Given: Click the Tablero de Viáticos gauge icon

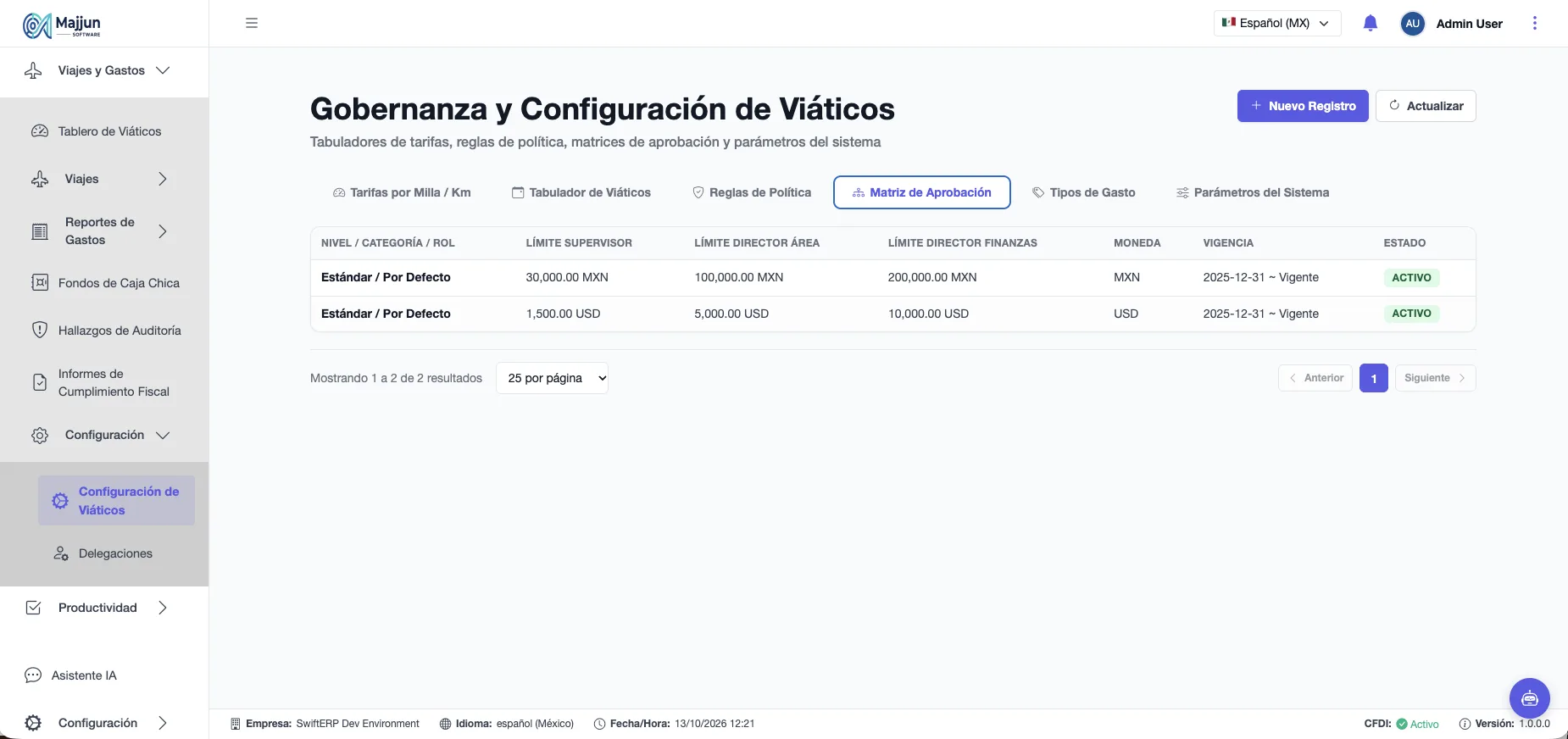Looking at the screenshot, I should [40, 131].
